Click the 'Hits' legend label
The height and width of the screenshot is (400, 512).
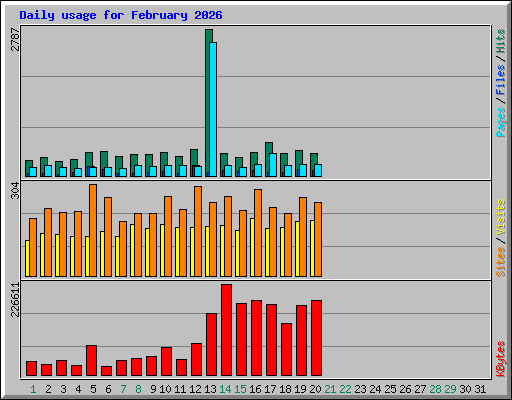[x=501, y=41]
